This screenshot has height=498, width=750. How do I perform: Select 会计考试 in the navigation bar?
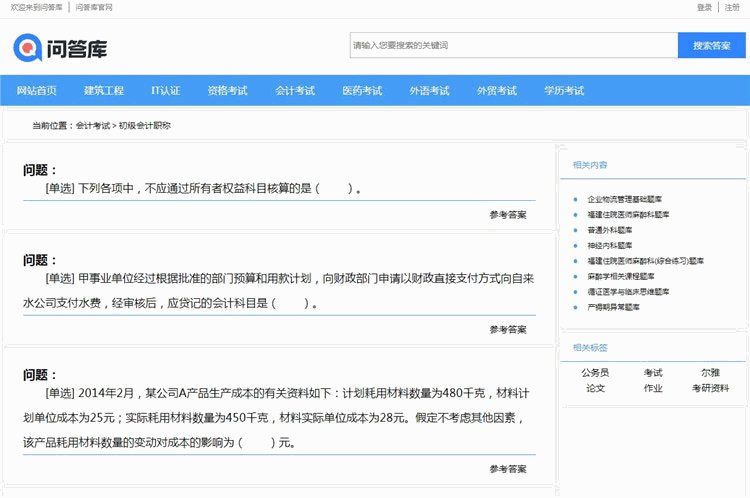(x=295, y=90)
